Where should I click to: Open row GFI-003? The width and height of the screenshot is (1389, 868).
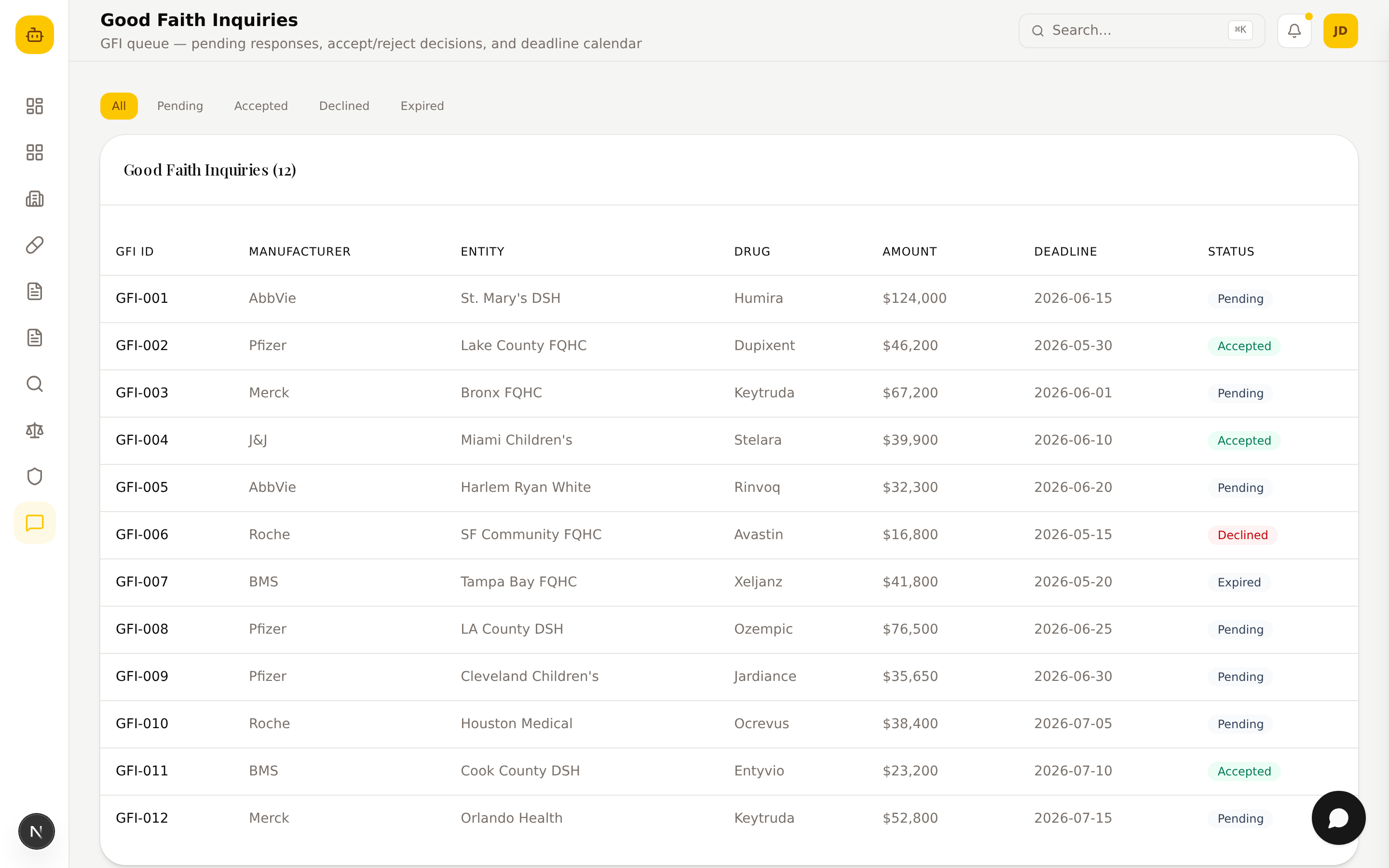[x=729, y=393]
